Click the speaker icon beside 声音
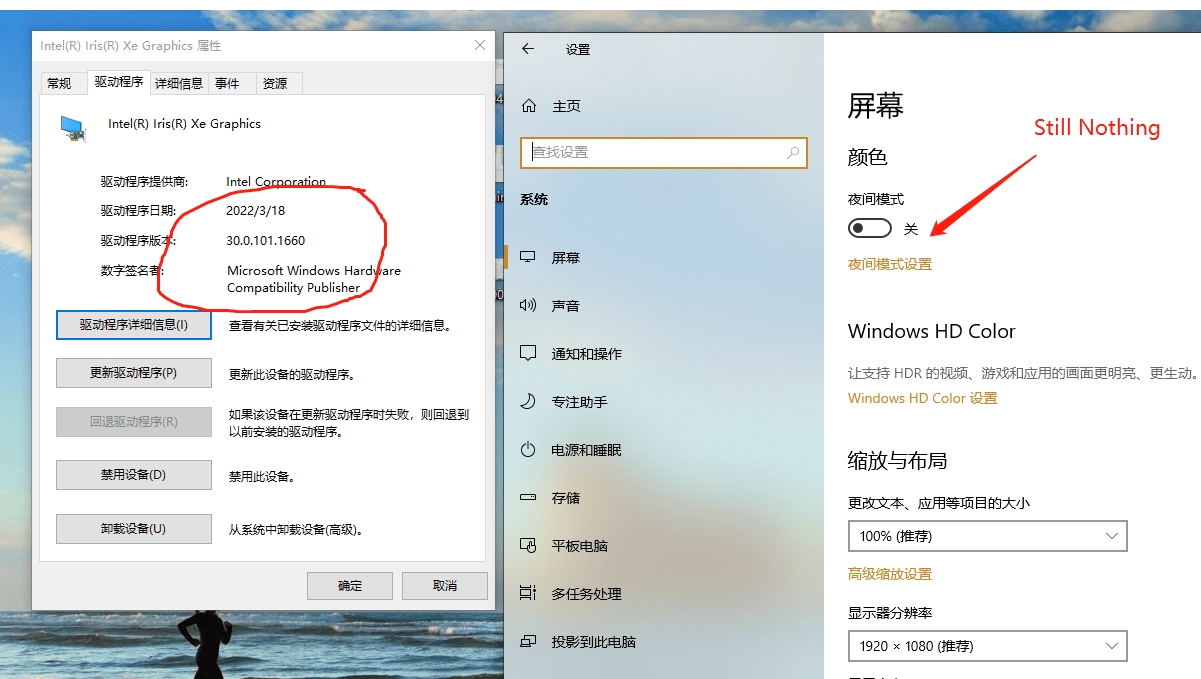The width and height of the screenshot is (1201, 679). point(529,305)
